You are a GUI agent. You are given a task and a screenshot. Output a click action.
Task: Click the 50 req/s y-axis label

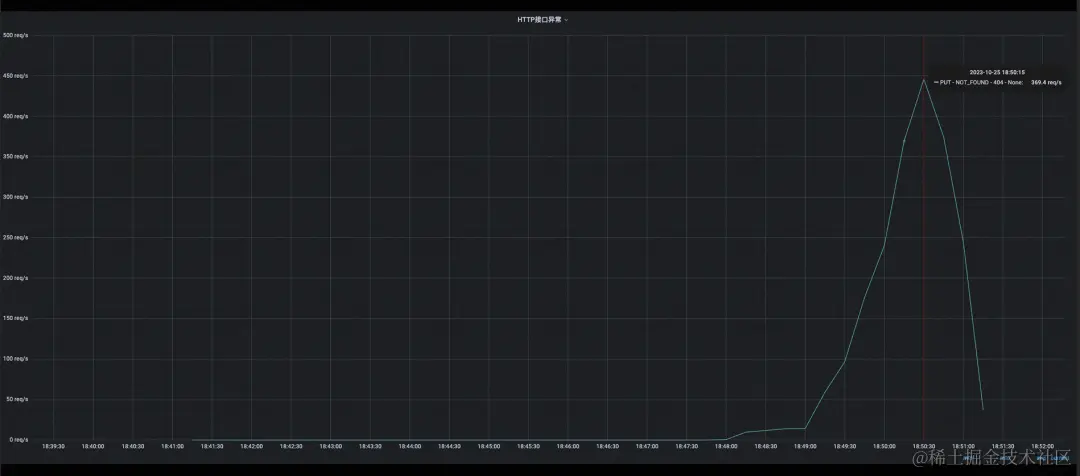(16, 400)
